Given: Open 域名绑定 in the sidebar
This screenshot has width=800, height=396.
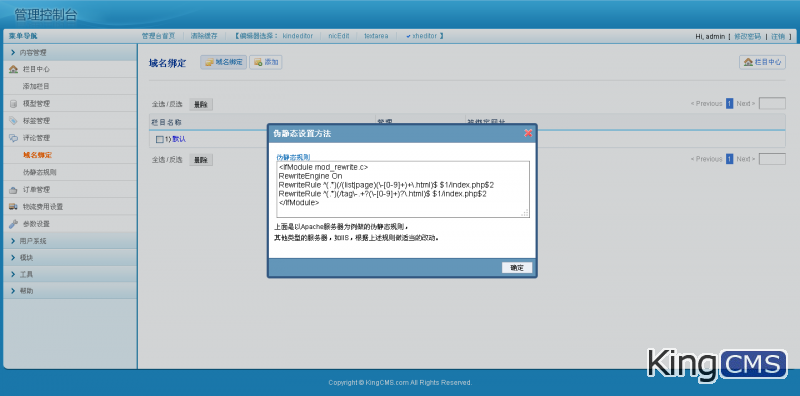Looking at the screenshot, I should pos(37,155).
